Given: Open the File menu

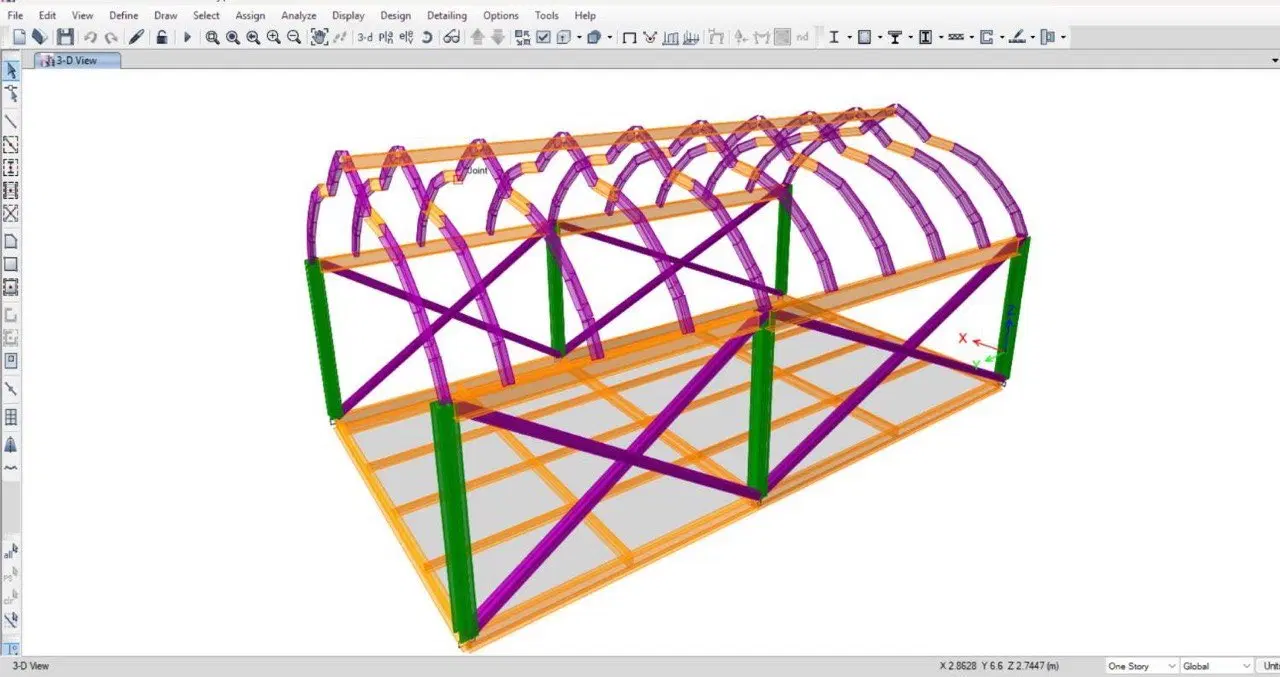Looking at the screenshot, I should click(15, 15).
